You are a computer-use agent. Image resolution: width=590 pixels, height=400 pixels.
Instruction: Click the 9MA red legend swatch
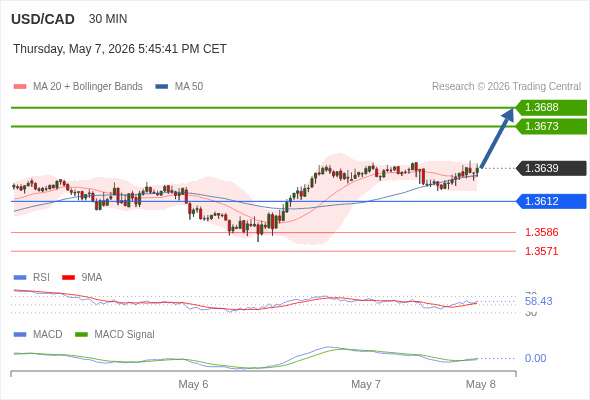pyautogui.click(x=68, y=278)
